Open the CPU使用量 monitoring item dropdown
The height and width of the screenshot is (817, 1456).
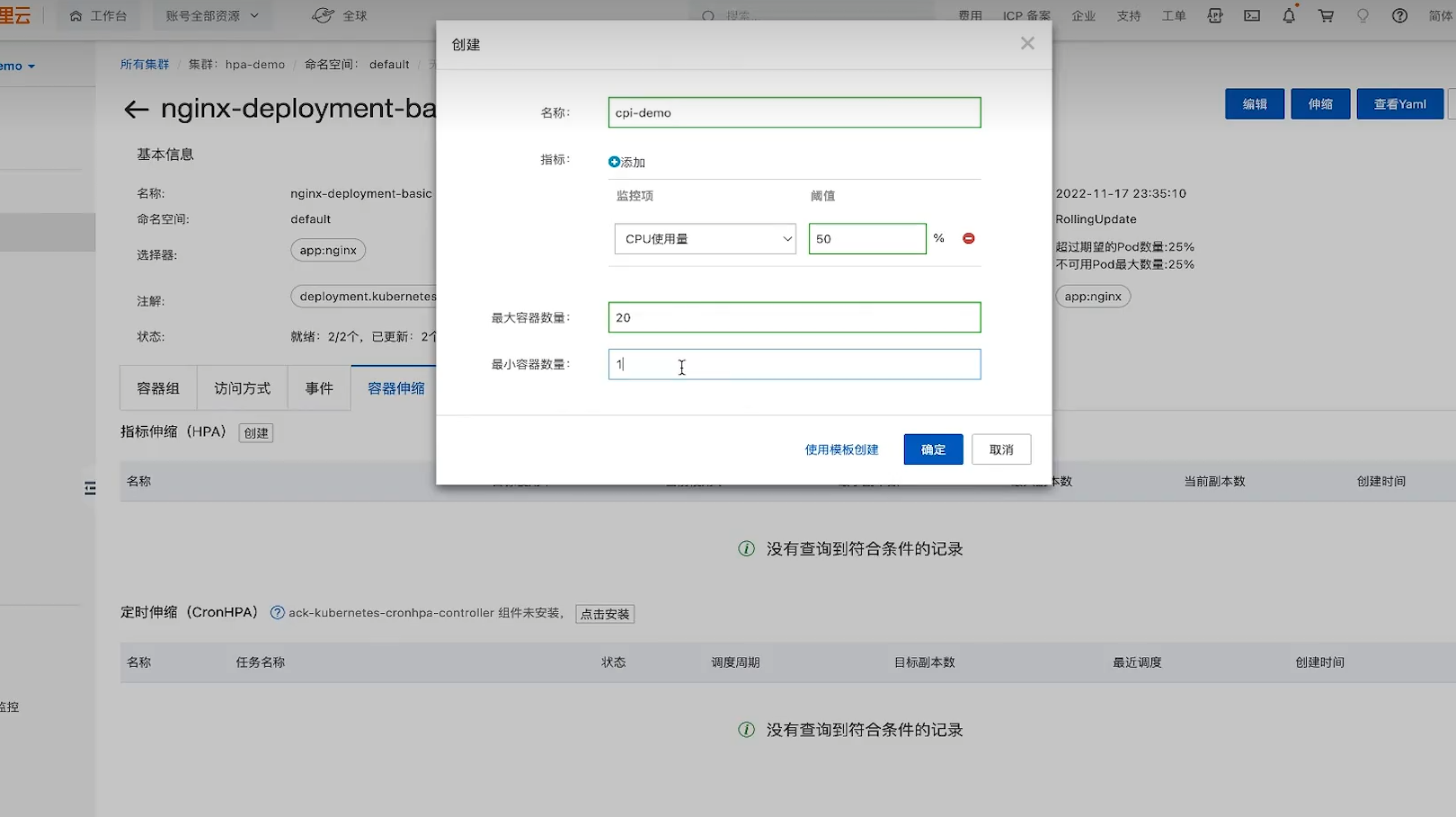705,238
